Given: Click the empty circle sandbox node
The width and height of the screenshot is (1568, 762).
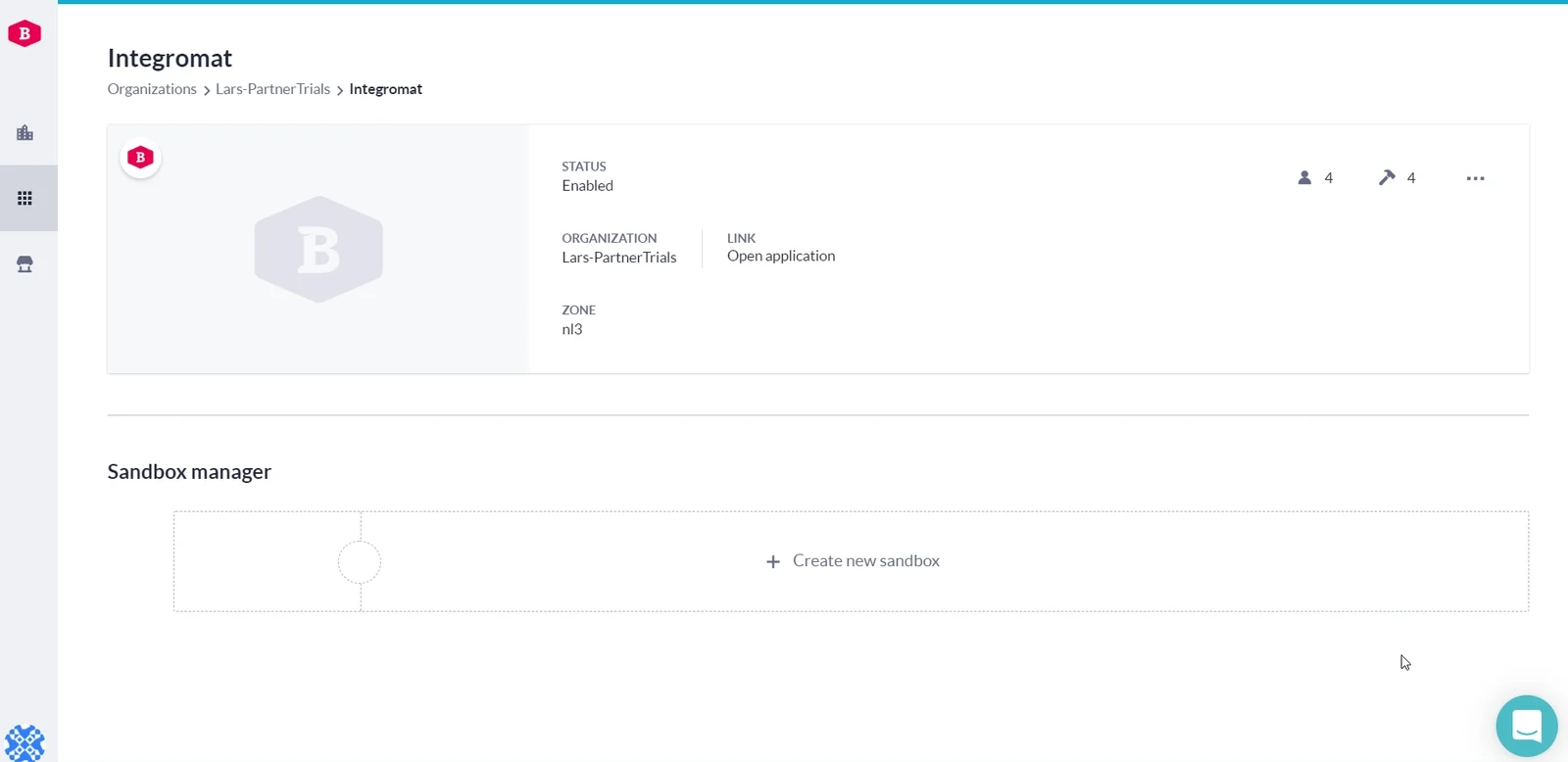Looking at the screenshot, I should pyautogui.click(x=360, y=562).
